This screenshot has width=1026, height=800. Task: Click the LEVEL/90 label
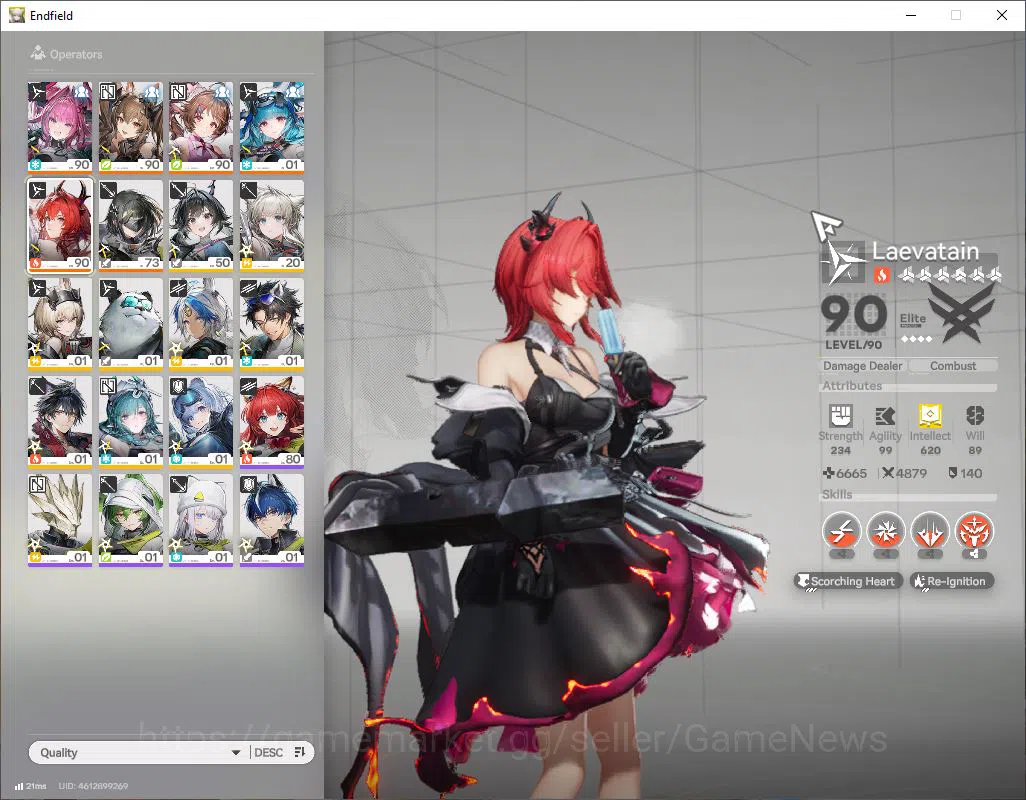[853, 345]
